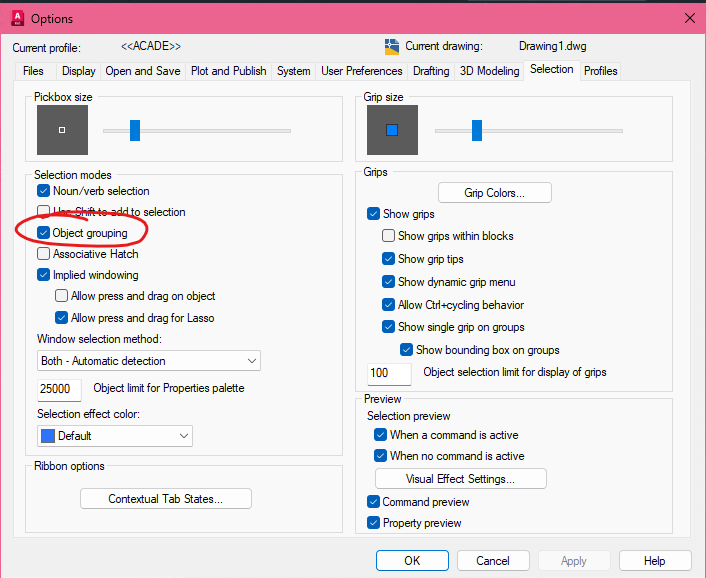Image resolution: width=706 pixels, height=578 pixels.
Task: Enable the Associative Hatch checkbox
Action: click(x=43, y=254)
